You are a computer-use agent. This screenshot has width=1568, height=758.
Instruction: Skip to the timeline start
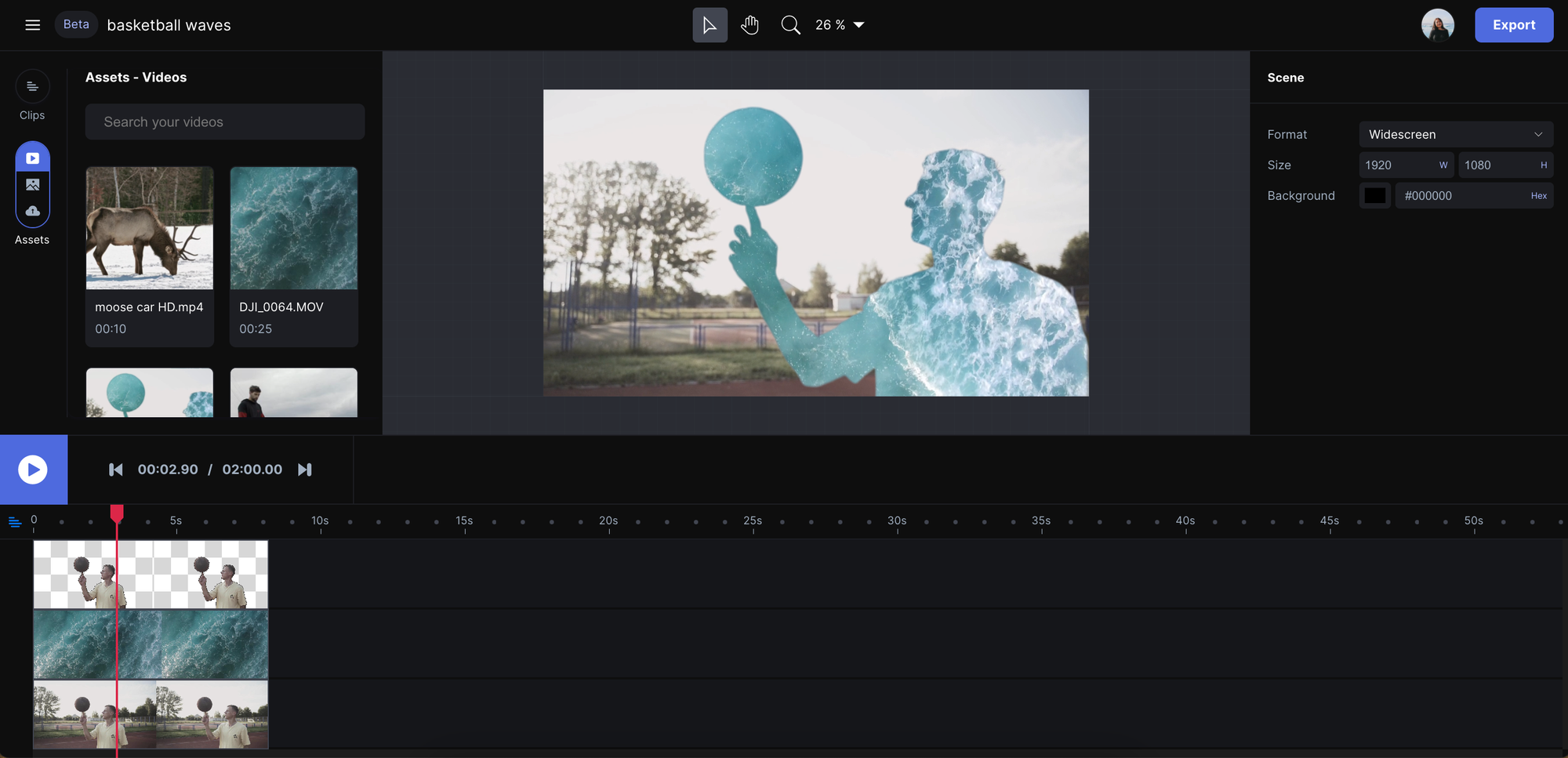(x=116, y=470)
